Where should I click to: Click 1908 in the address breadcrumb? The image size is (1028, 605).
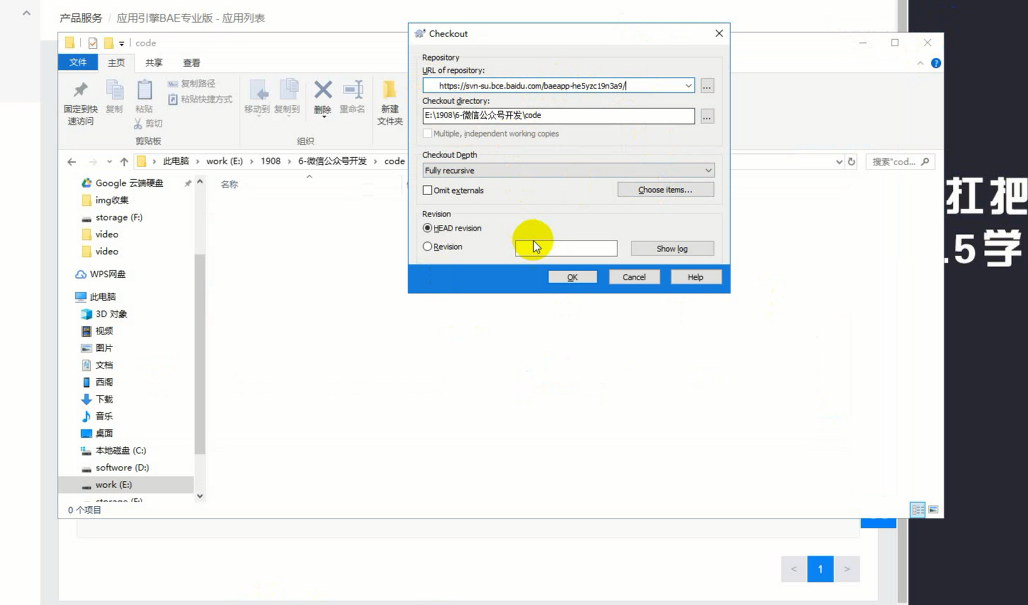[270, 161]
